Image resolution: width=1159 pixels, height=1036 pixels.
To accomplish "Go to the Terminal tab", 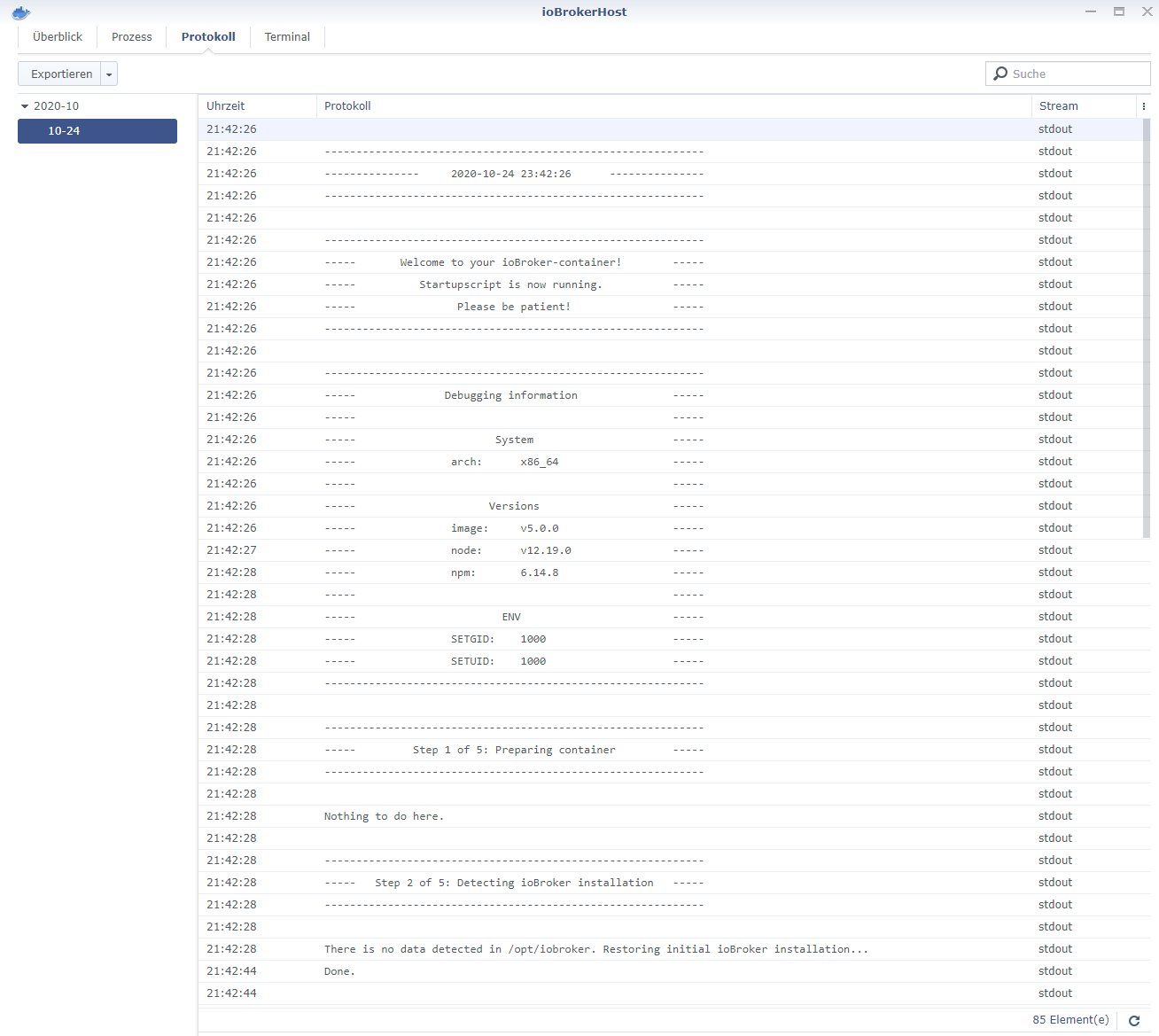I will coord(287,37).
